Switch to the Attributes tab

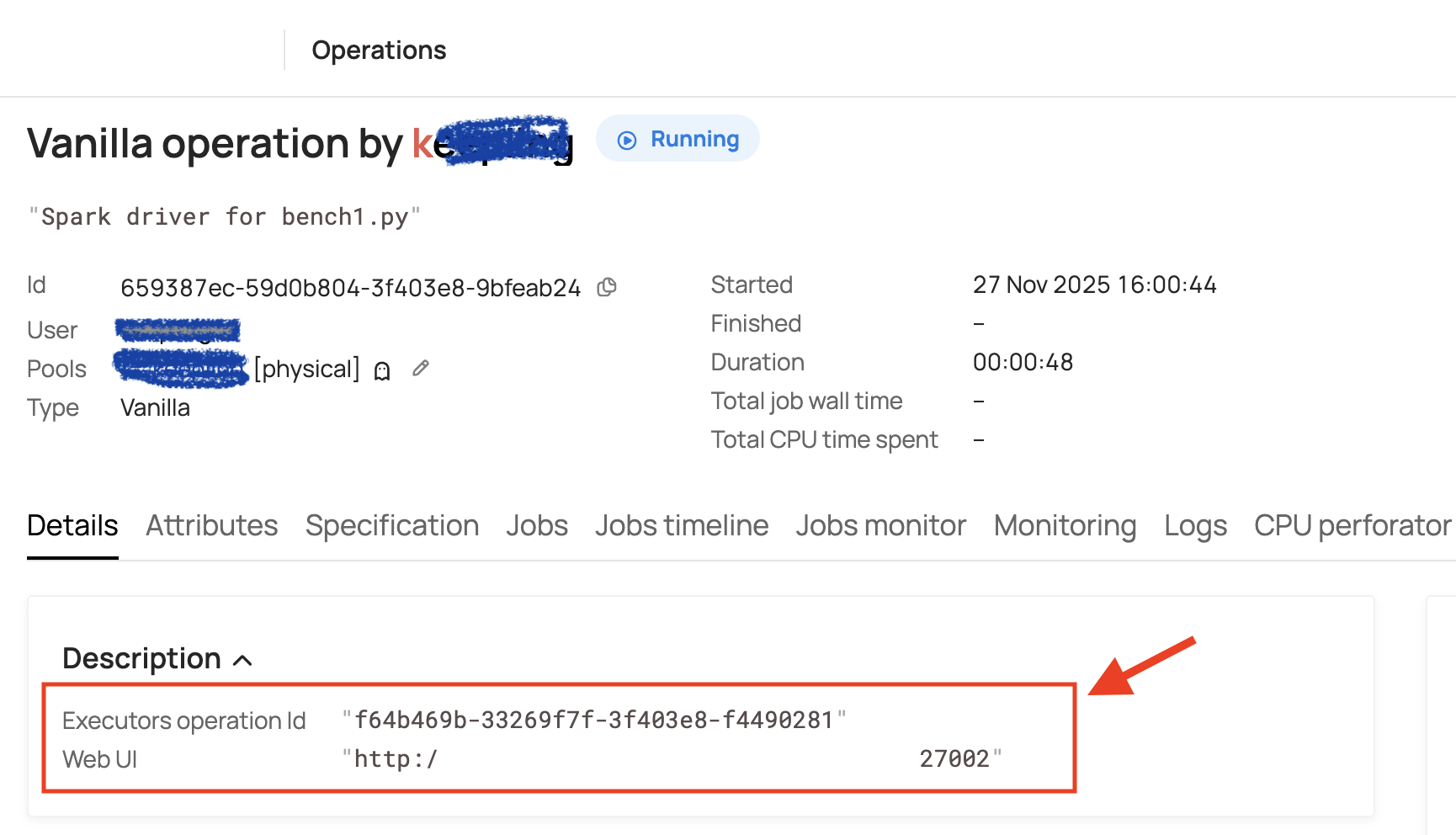pyautogui.click(x=211, y=526)
